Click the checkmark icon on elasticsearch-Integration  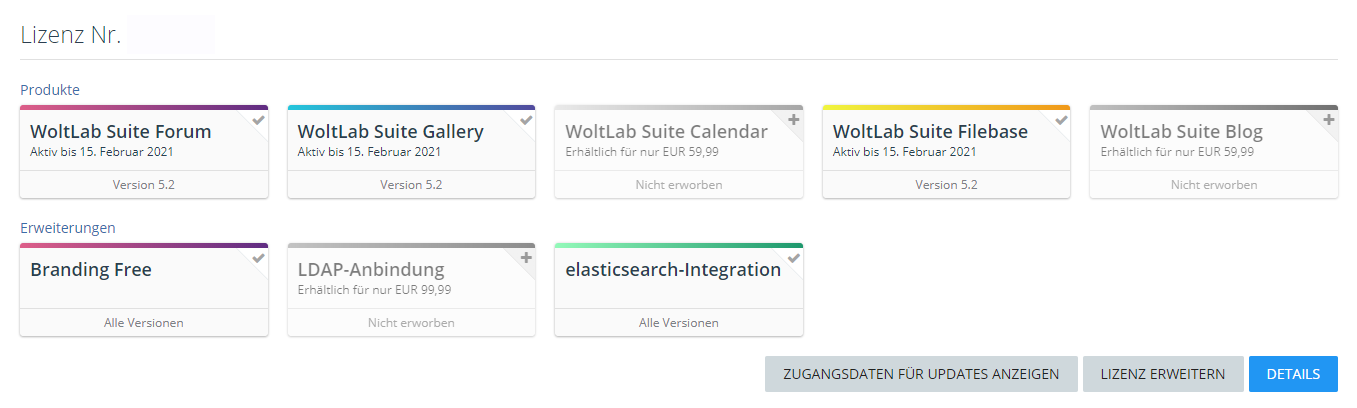[794, 258]
